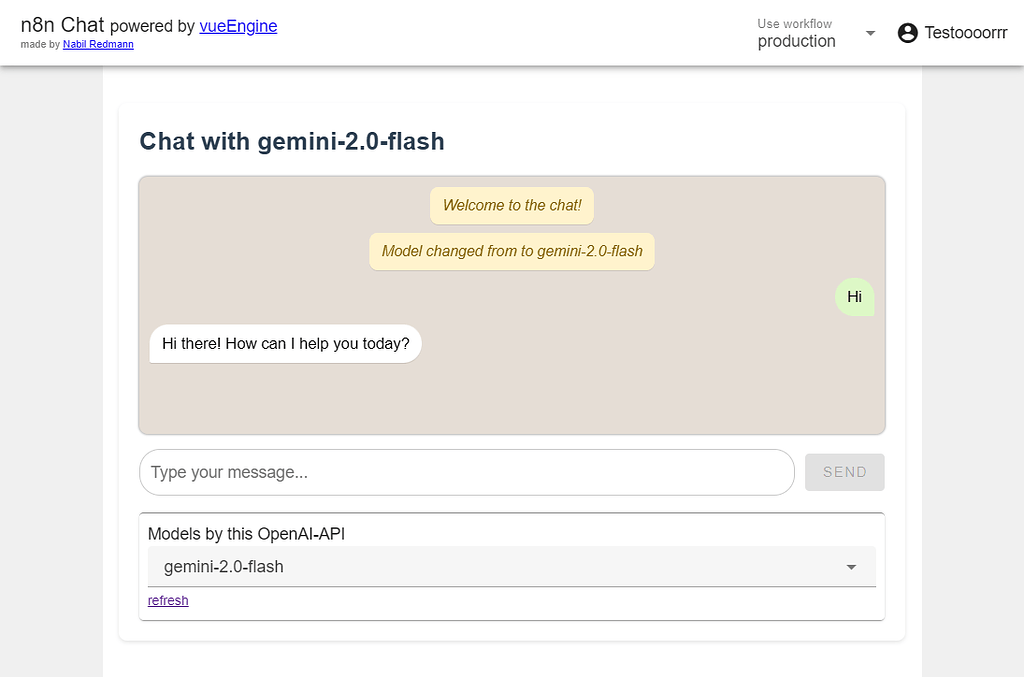Viewport: 1024px width, 677px height.
Task: Select the 'Hi' message bubble
Action: click(x=854, y=297)
